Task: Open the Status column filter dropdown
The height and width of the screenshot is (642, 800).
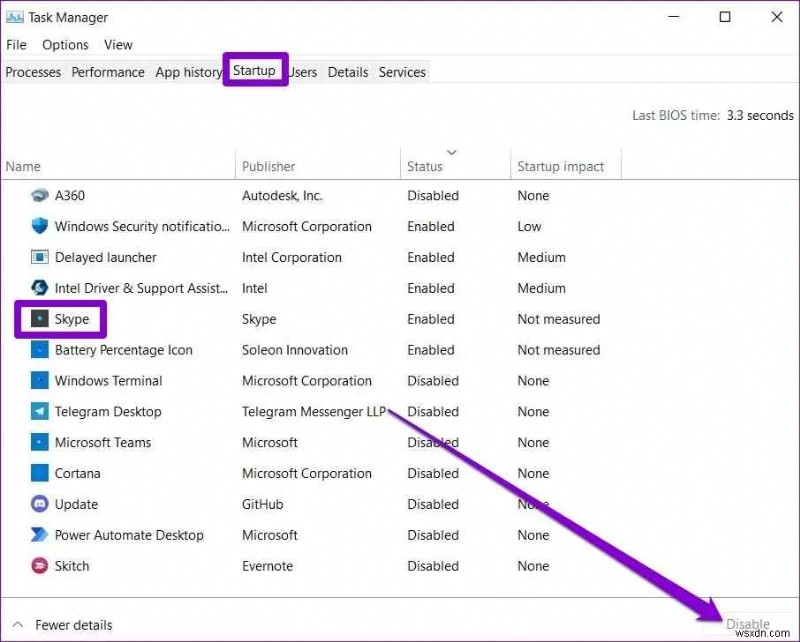Action: [452, 151]
